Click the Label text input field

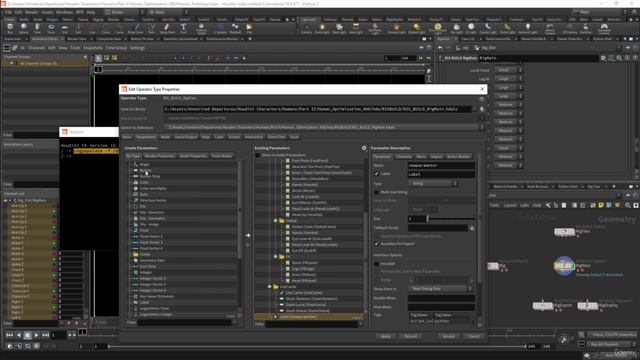(441, 174)
